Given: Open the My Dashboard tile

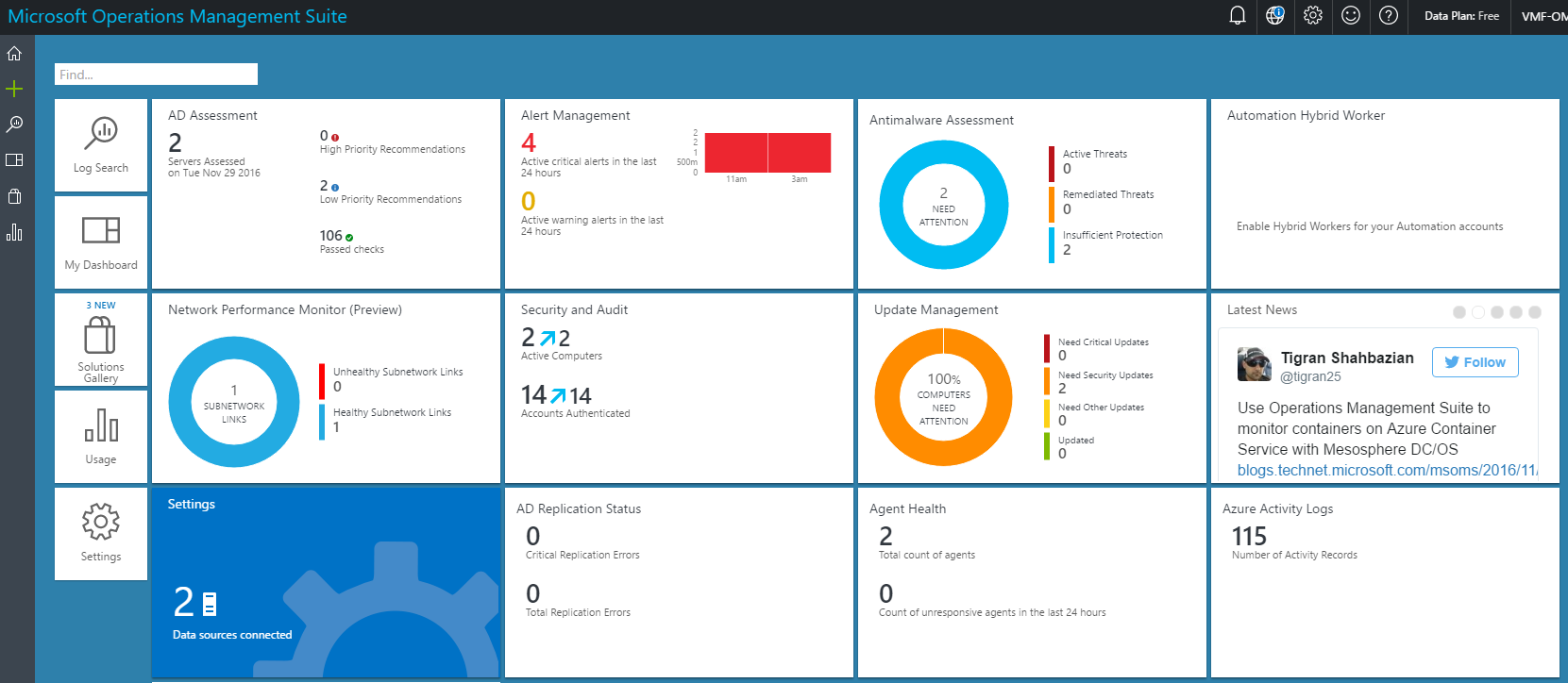Looking at the screenshot, I should tap(101, 242).
